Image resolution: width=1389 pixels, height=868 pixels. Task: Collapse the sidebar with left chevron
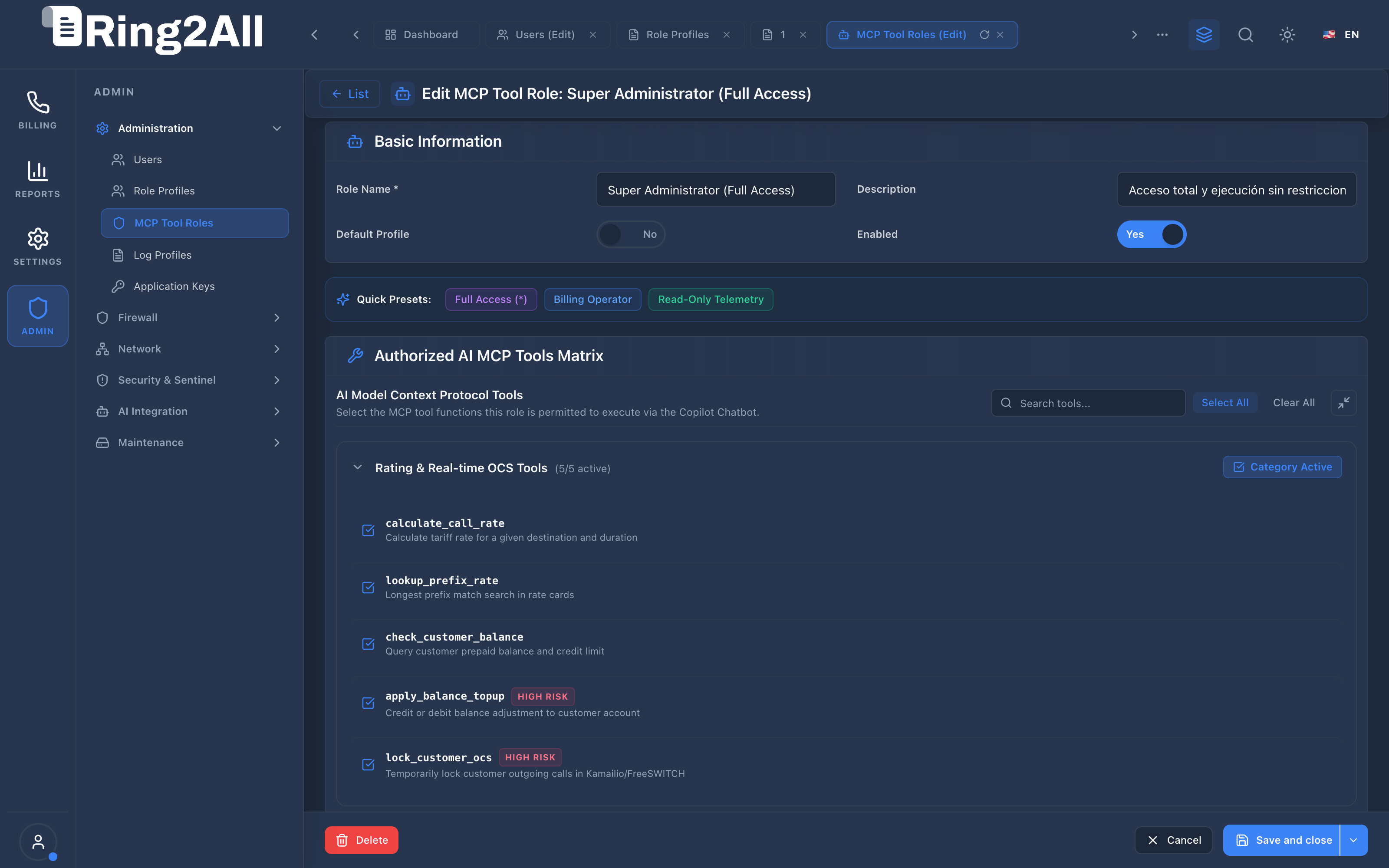[314, 34]
